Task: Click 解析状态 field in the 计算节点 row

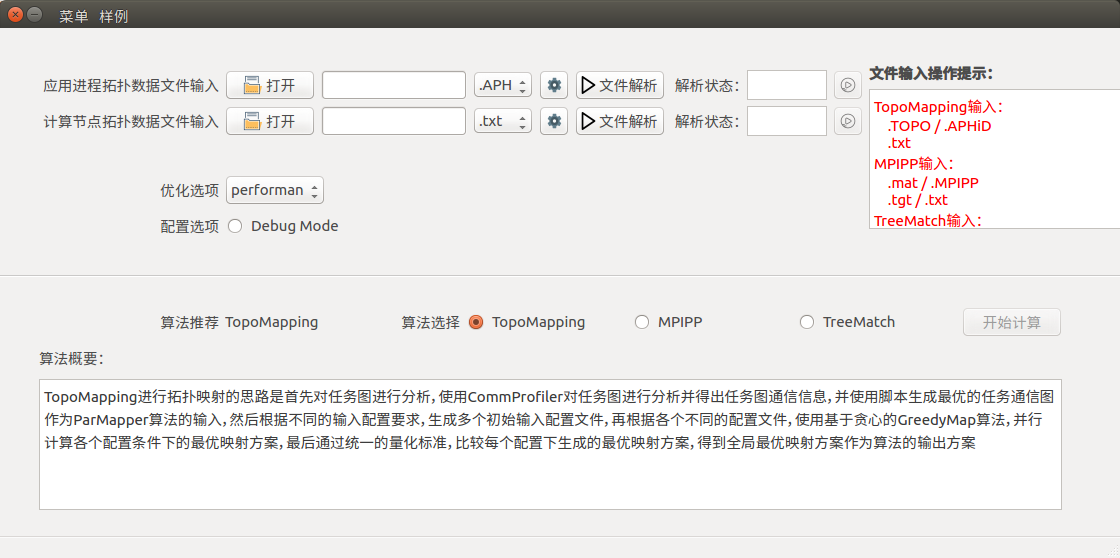Action: point(786,121)
